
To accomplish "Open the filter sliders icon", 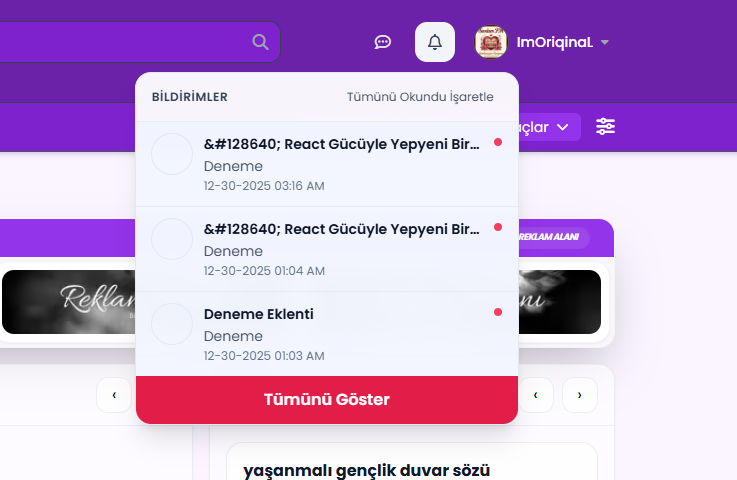I will 606,127.
